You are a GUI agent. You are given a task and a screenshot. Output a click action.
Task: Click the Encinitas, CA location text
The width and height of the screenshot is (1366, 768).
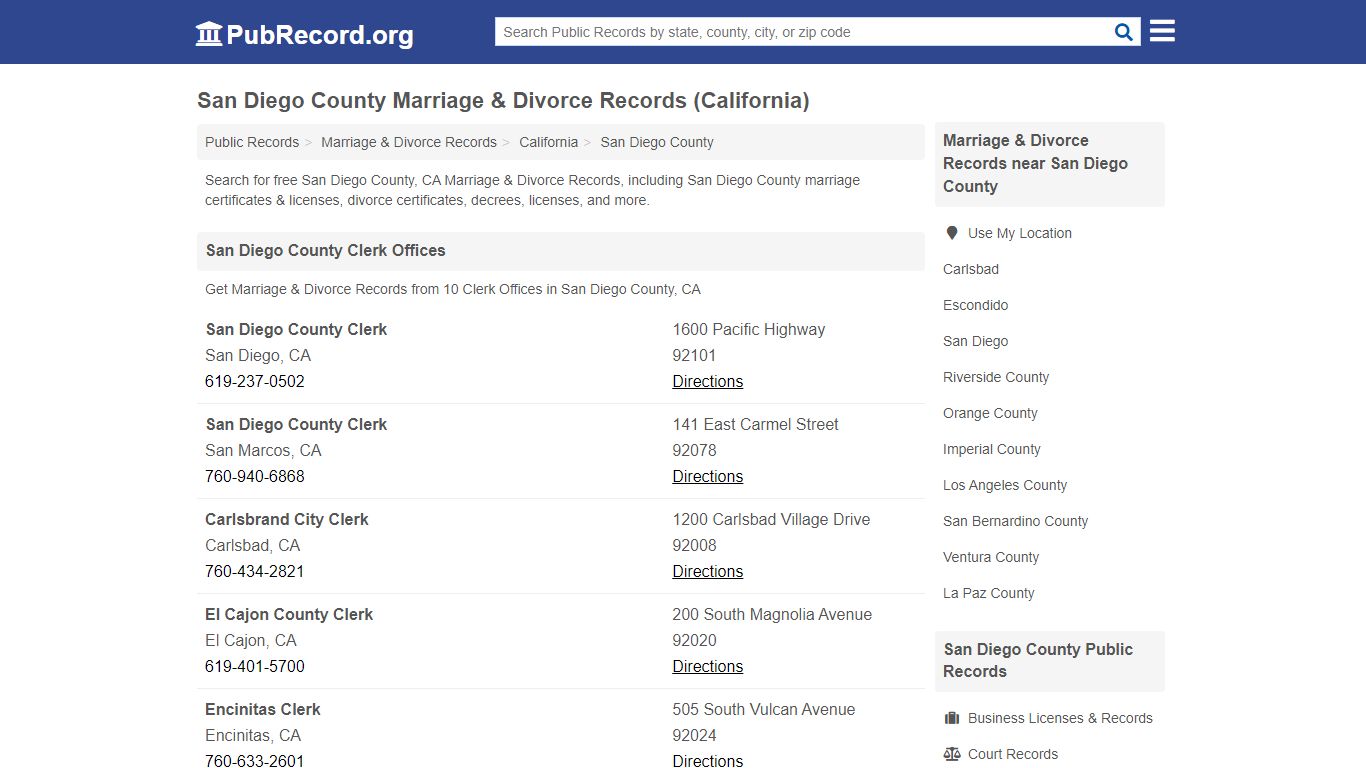coord(253,735)
